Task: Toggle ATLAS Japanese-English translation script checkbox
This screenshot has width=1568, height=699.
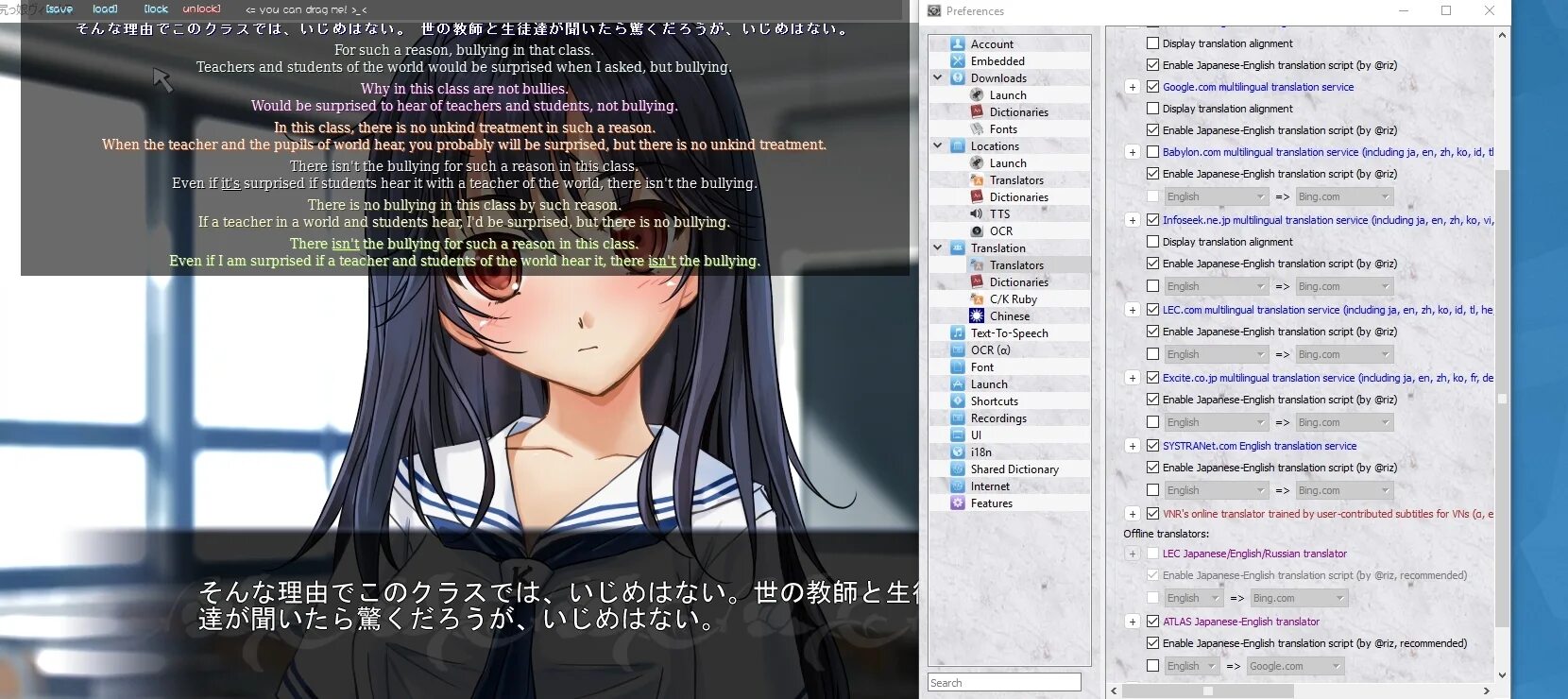Action: [1152, 643]
